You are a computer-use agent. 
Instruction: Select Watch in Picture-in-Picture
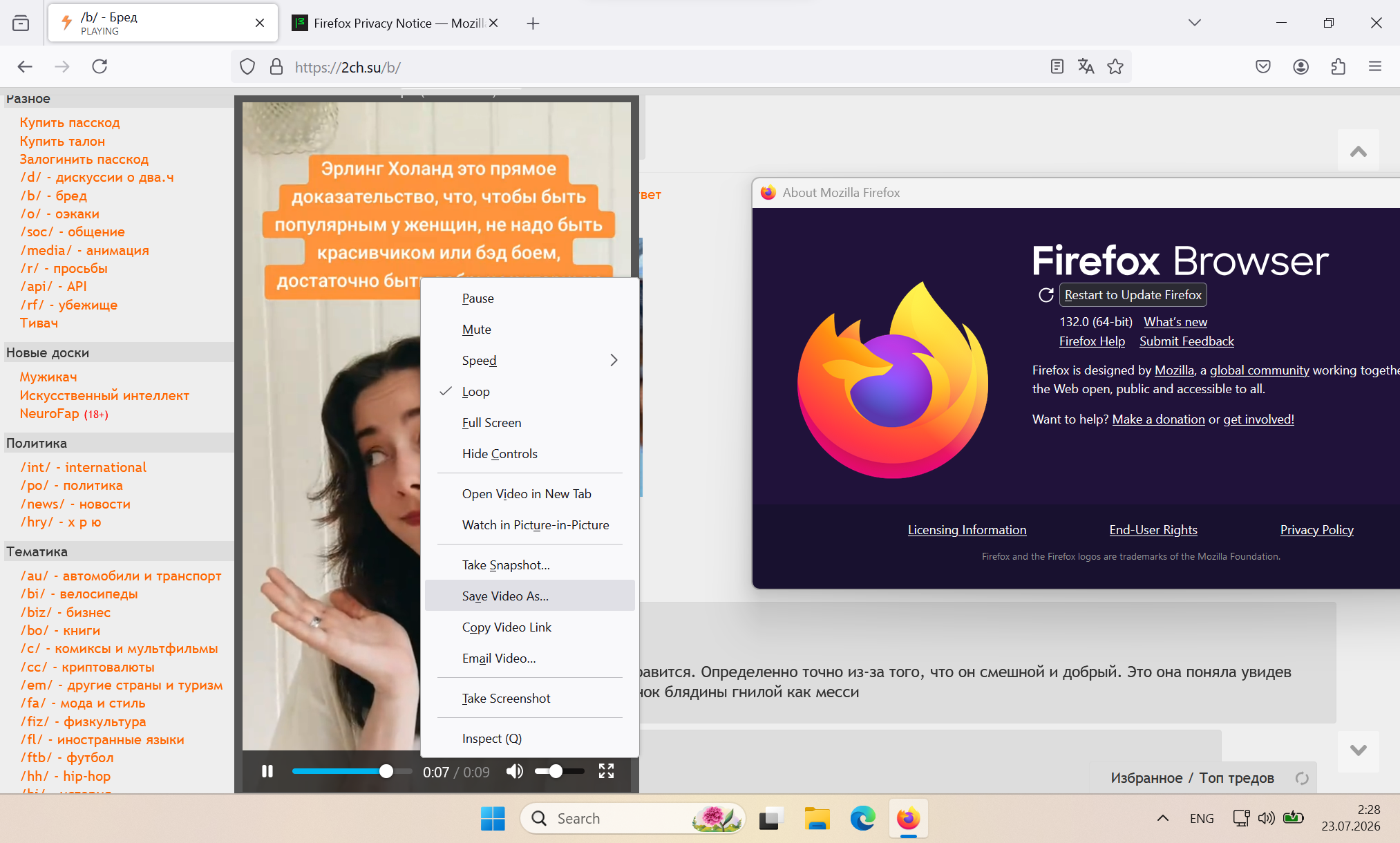(x=530, y=525)
